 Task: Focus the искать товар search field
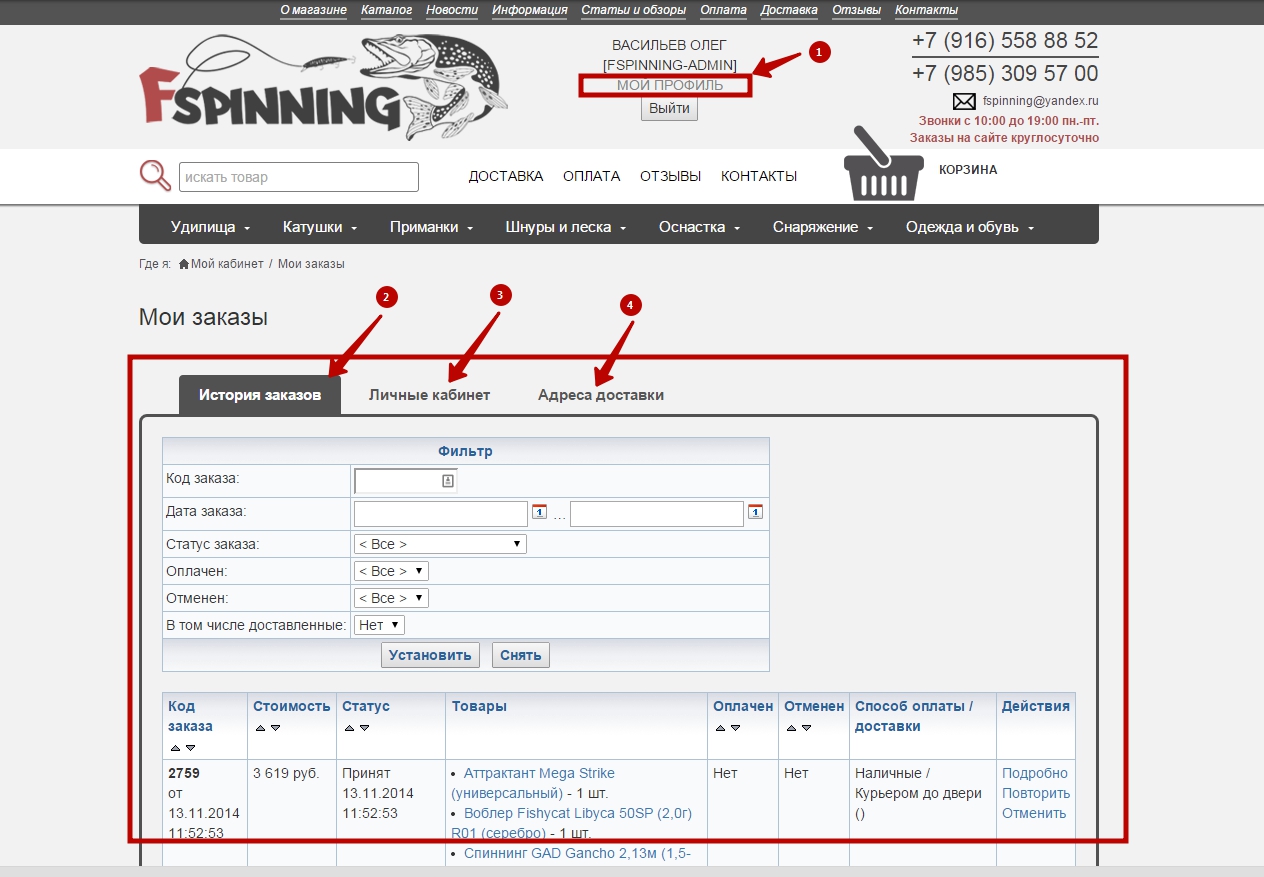(x=298, y=177)
